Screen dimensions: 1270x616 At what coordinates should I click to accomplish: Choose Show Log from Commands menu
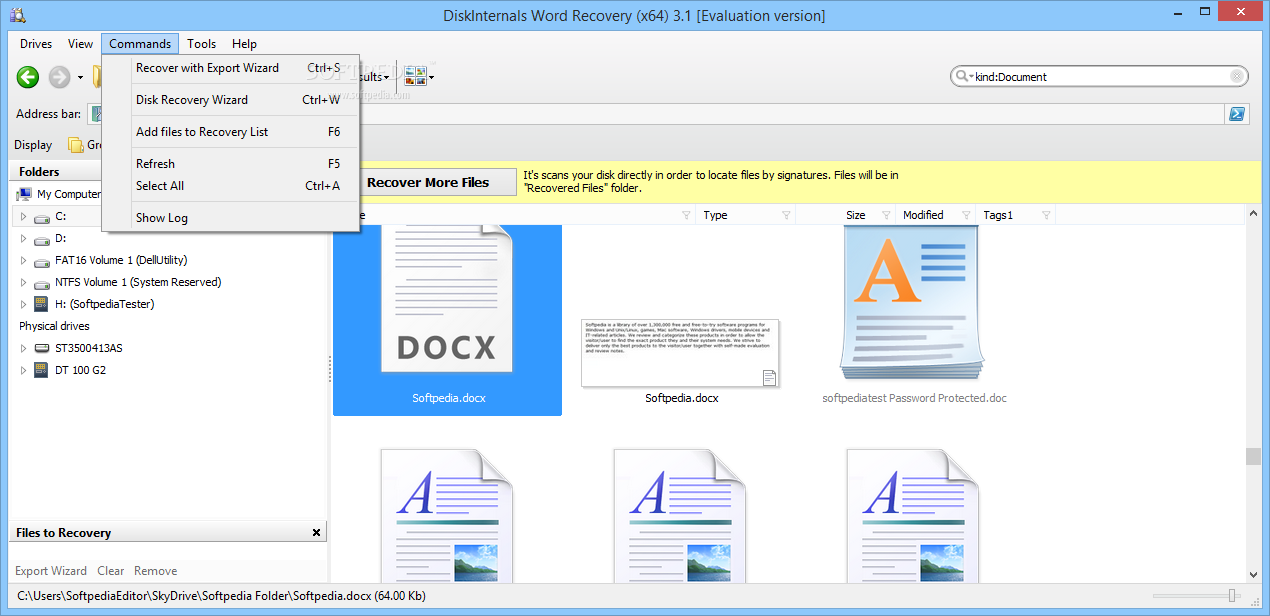coord(231,218)
